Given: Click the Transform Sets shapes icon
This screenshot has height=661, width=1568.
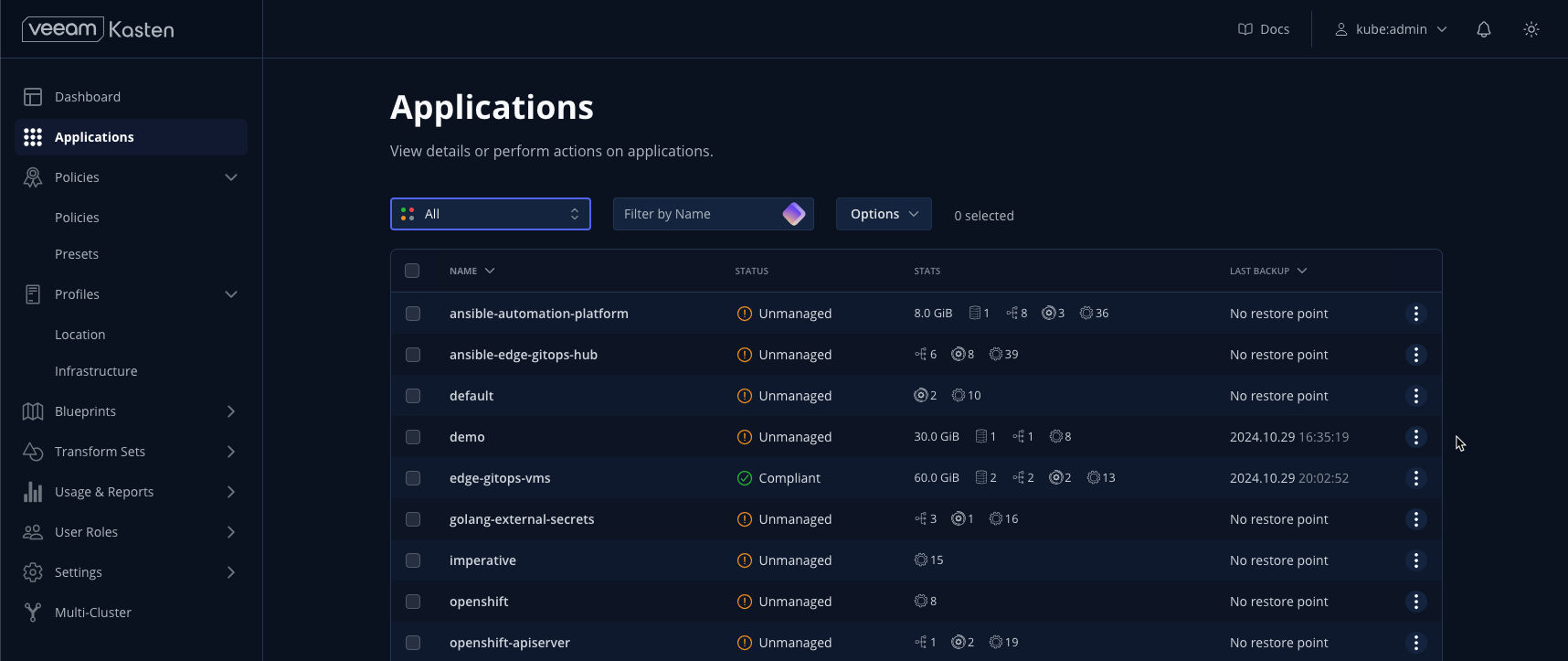Looking at the screenshot, I should point(33,452).
